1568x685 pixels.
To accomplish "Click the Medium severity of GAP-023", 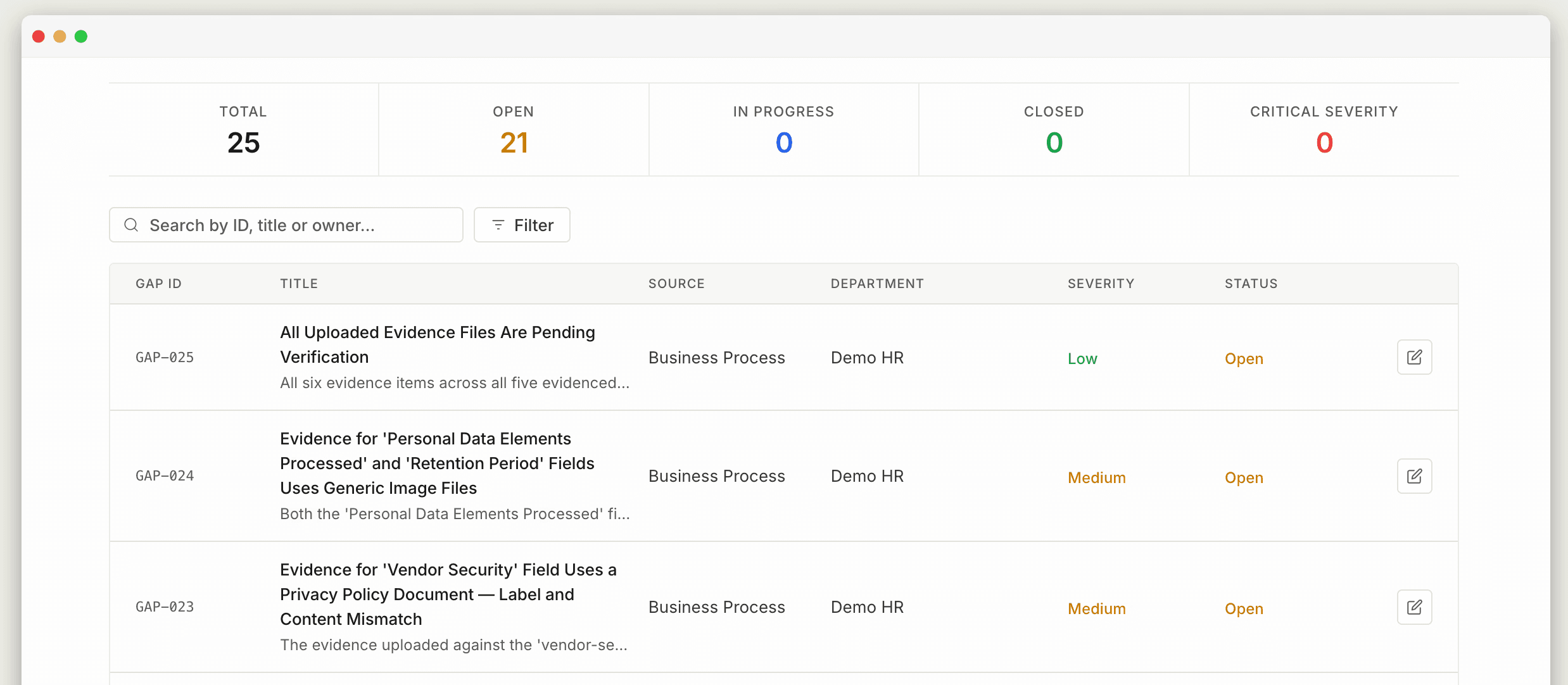I will 1096,609.
